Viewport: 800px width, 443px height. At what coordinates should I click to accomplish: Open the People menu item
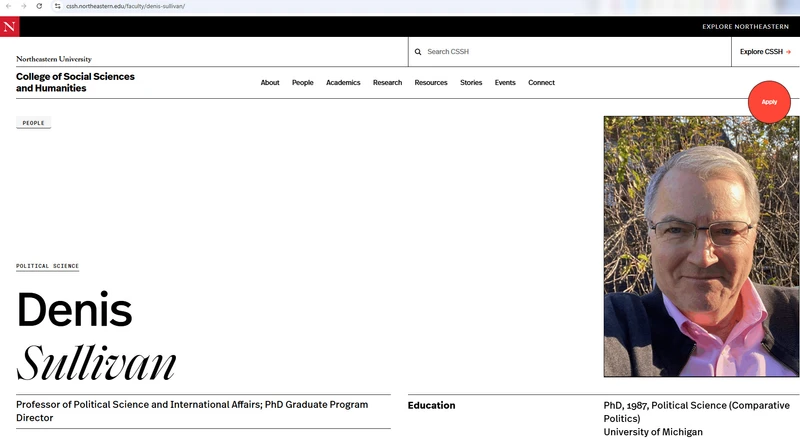pyautogui.click(x=303, y=83)
